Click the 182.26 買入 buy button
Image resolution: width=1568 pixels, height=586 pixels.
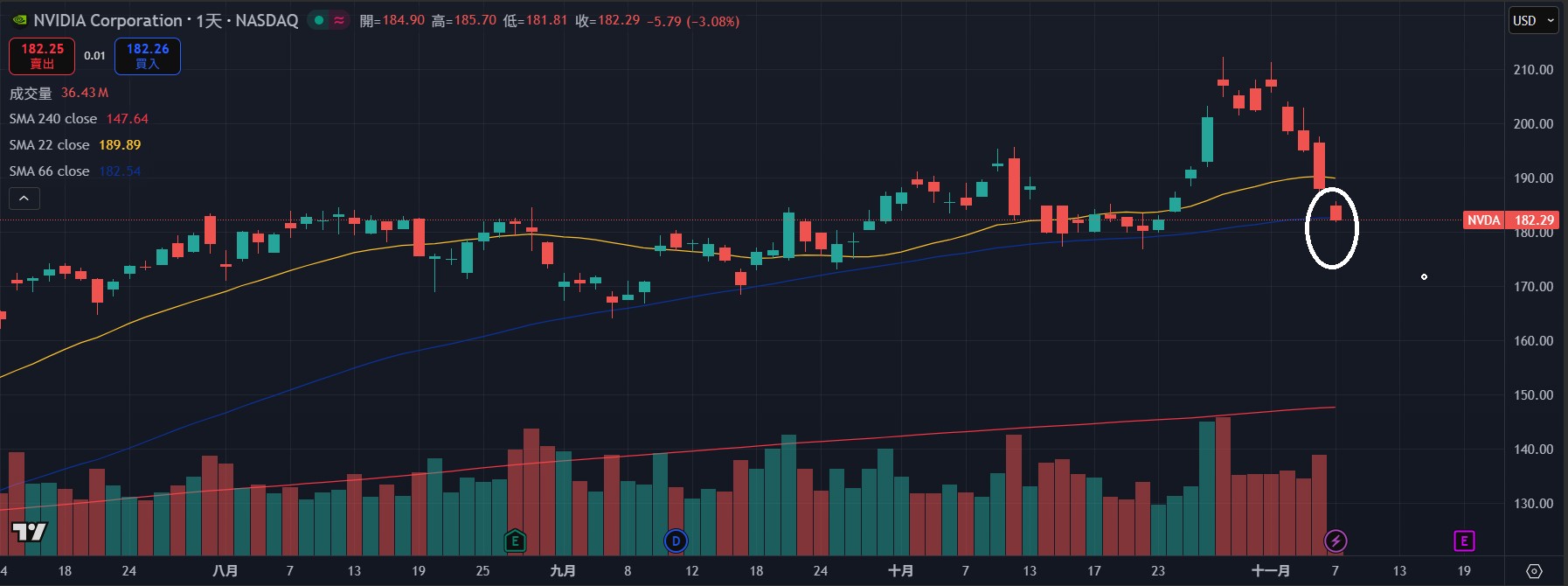click(x=148, y=56)
